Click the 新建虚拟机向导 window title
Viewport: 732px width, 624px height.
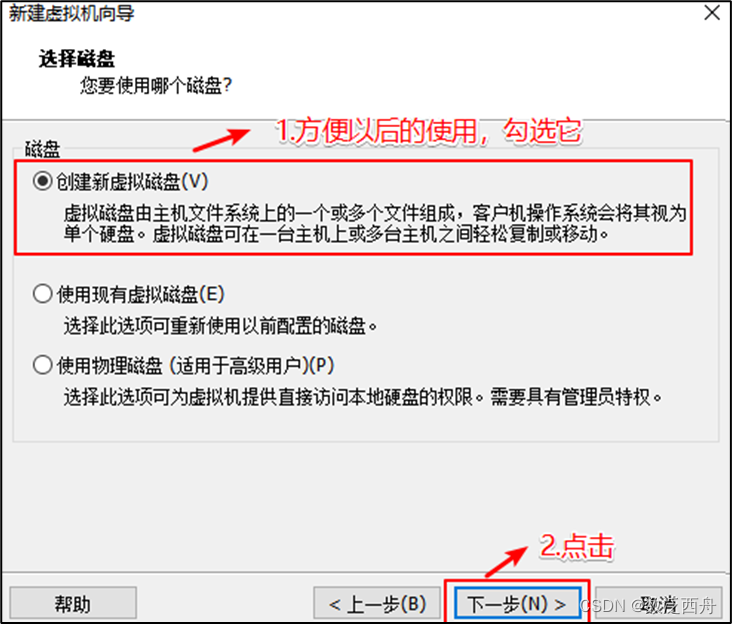[x=72, y=13]
